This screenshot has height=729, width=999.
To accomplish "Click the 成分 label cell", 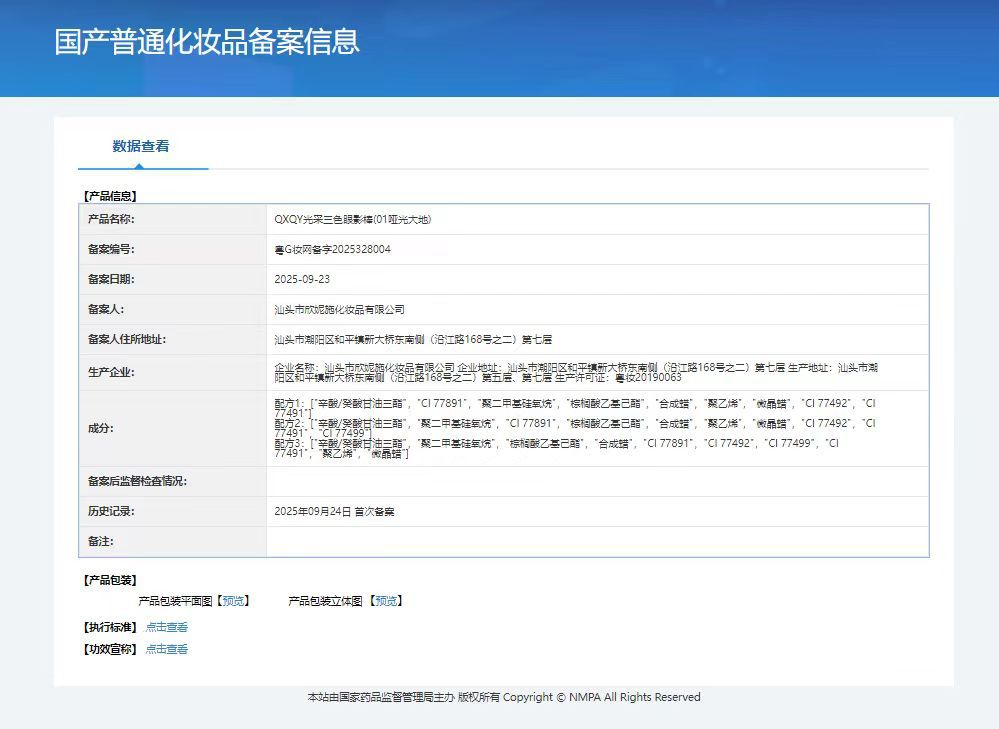I will point(173,428).
